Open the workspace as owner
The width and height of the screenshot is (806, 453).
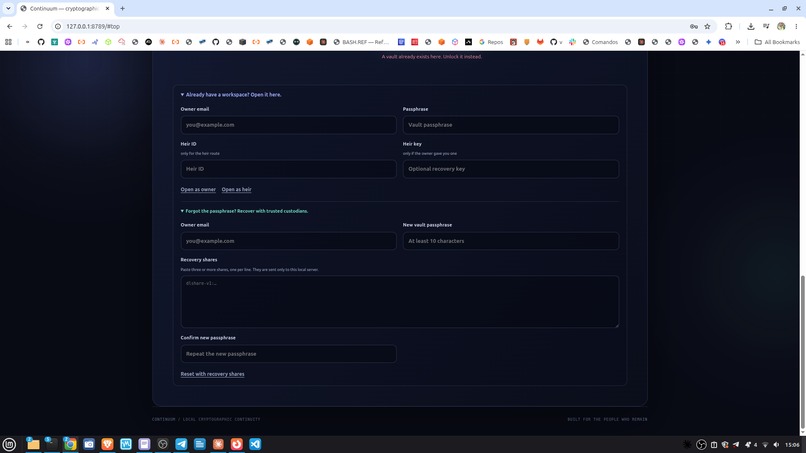[198, 190]
